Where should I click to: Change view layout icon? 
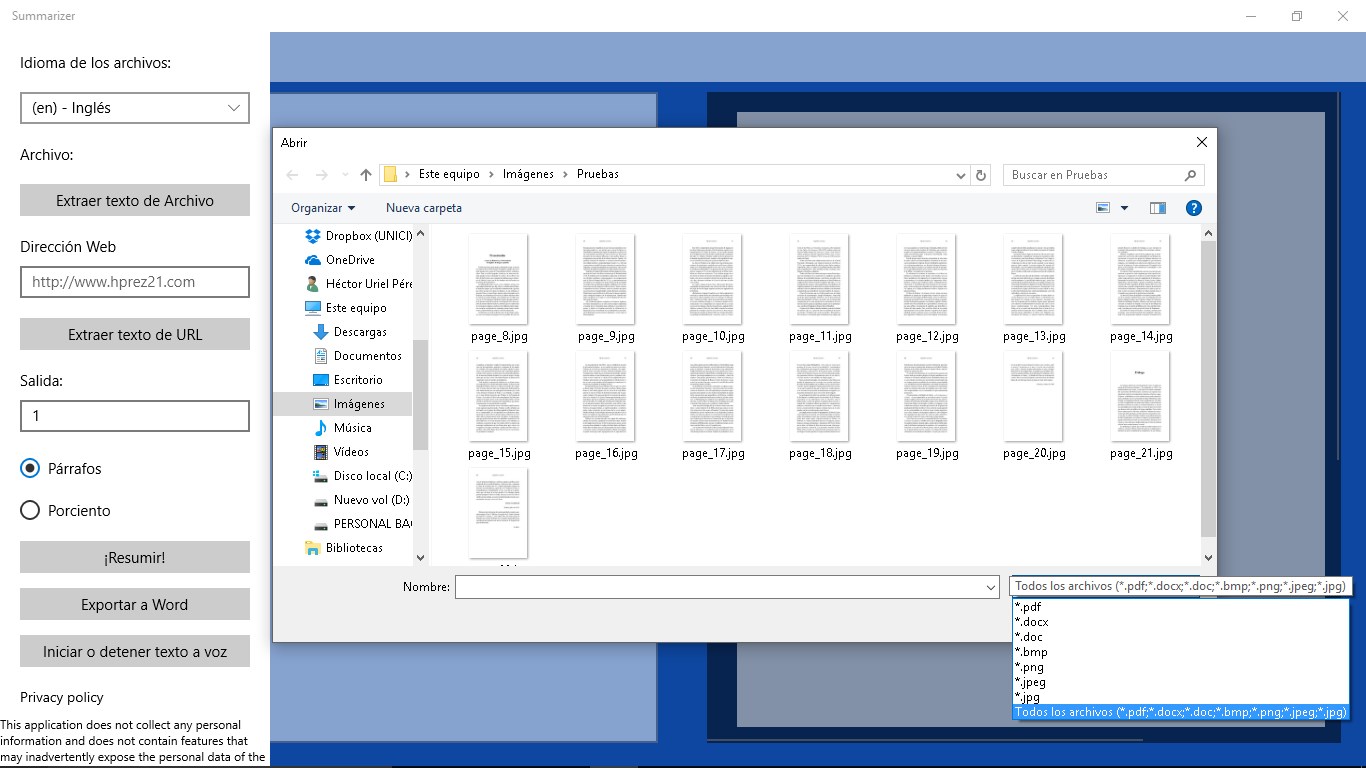click(1103, 208)
